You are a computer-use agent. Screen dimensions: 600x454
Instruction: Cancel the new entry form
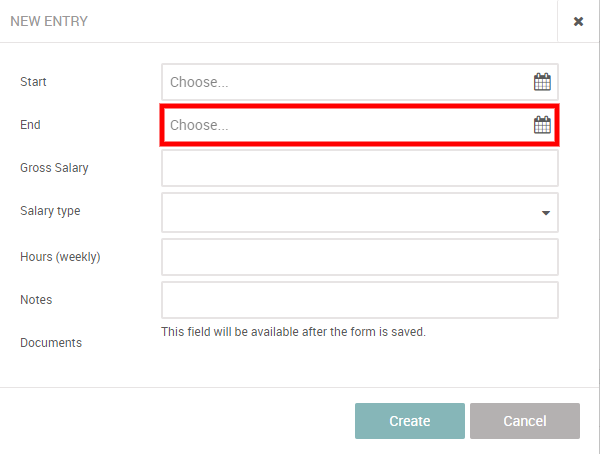(x=524, y=421)
